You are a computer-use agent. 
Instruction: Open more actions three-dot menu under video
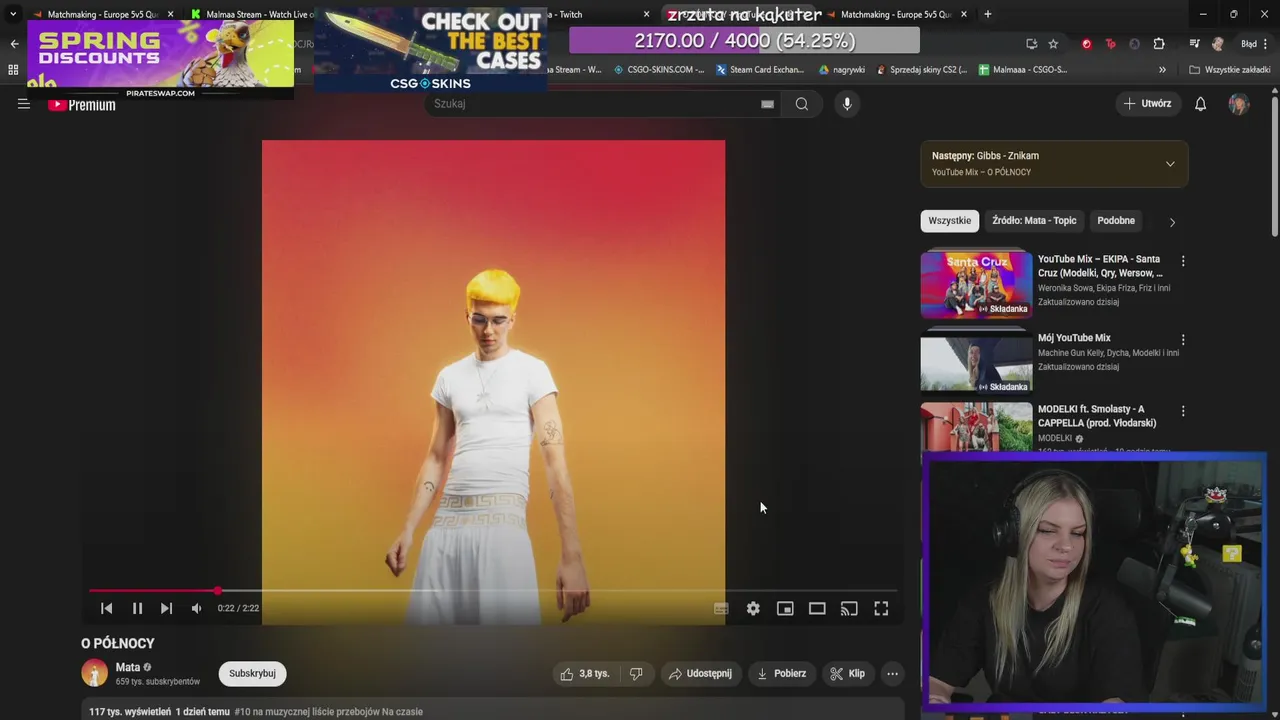pos(892,674)
